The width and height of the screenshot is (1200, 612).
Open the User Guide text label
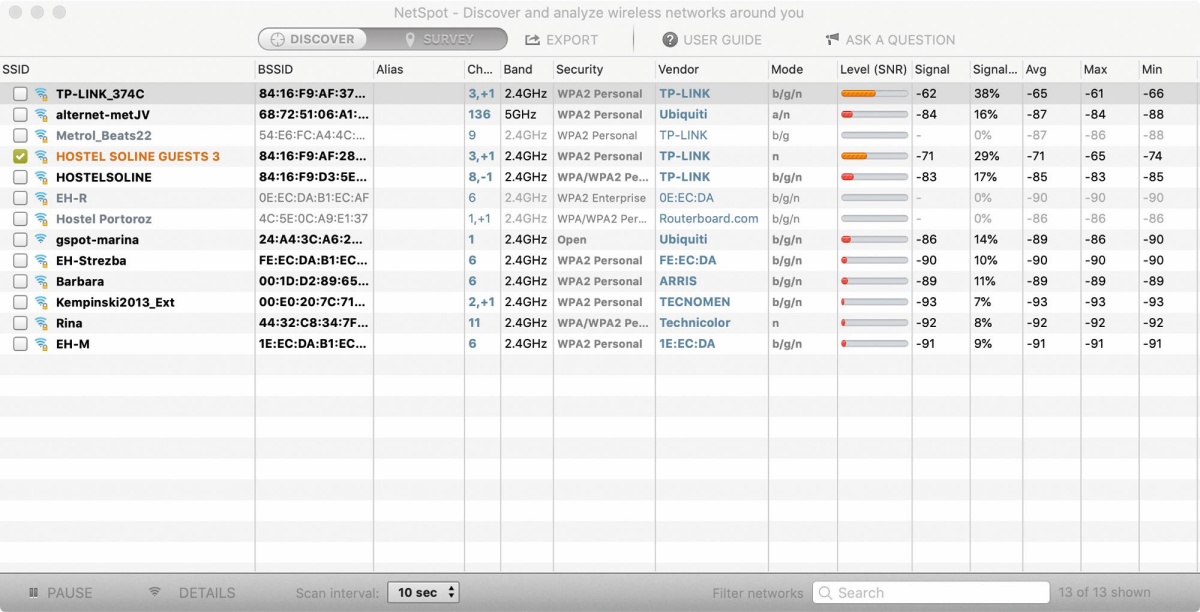click(x=722, y=40)
